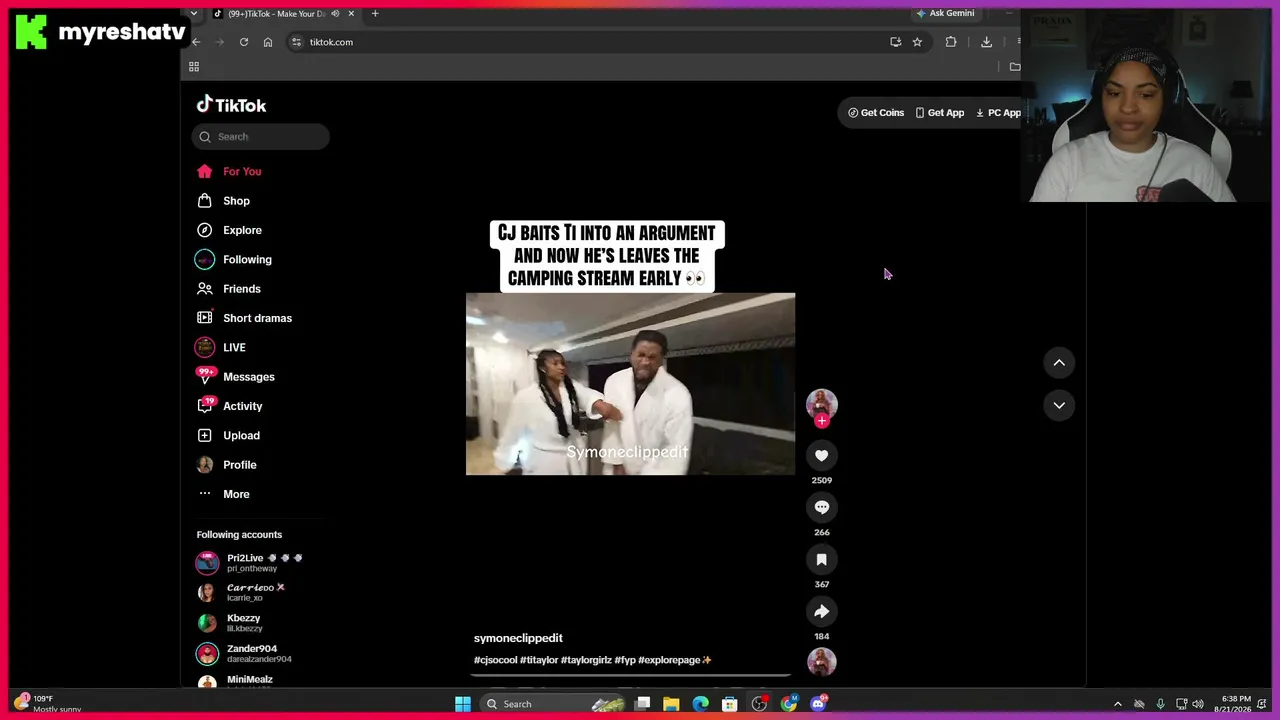Go to the browser home page
The width and height of the screenshot is (1280, 720).
coord(268,42)
